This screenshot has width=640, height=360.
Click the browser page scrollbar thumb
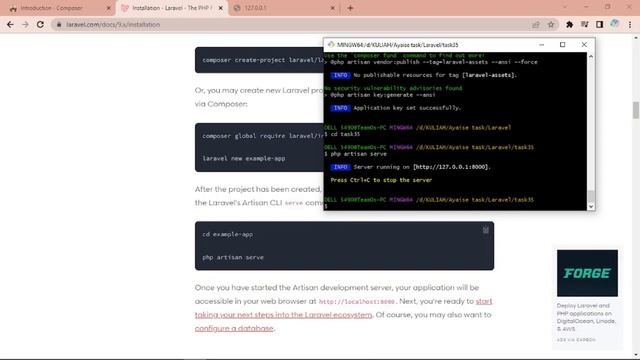pos(636,110)
